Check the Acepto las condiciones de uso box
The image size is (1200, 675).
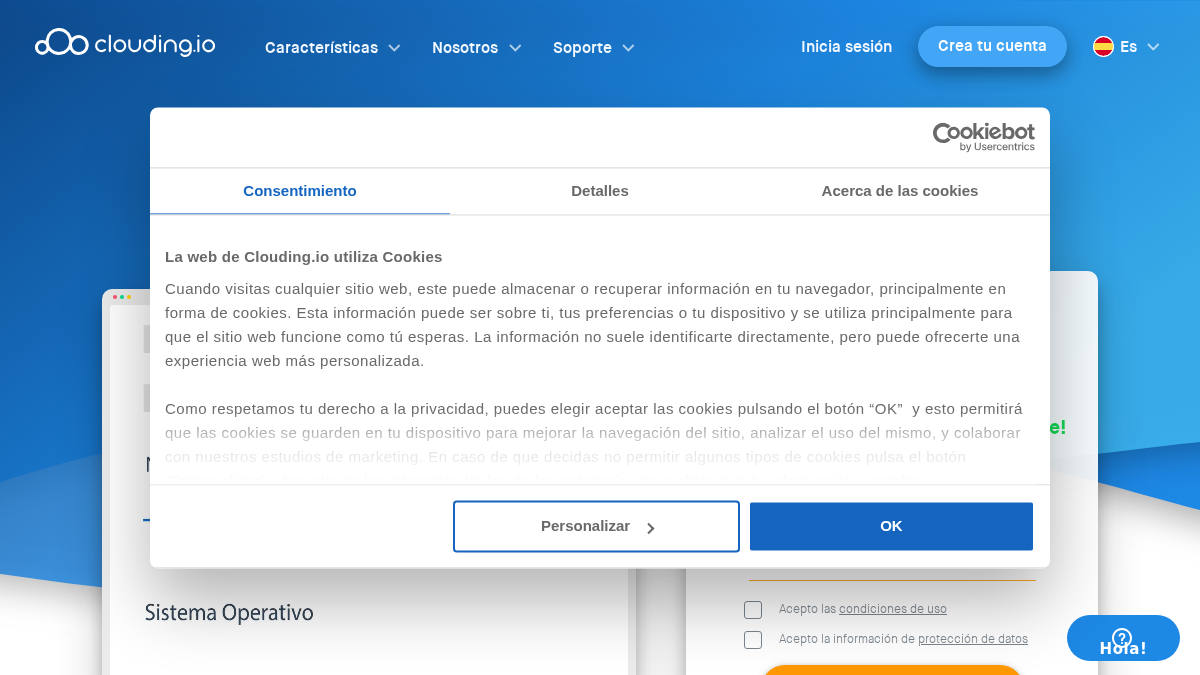tap(753, 610)
